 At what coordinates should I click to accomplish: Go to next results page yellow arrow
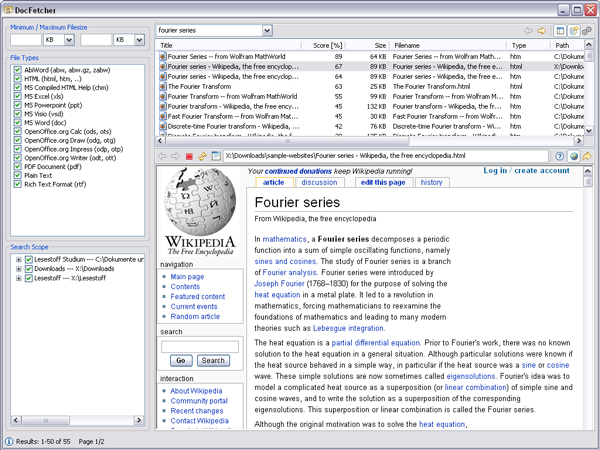click(x=541, y=31)
